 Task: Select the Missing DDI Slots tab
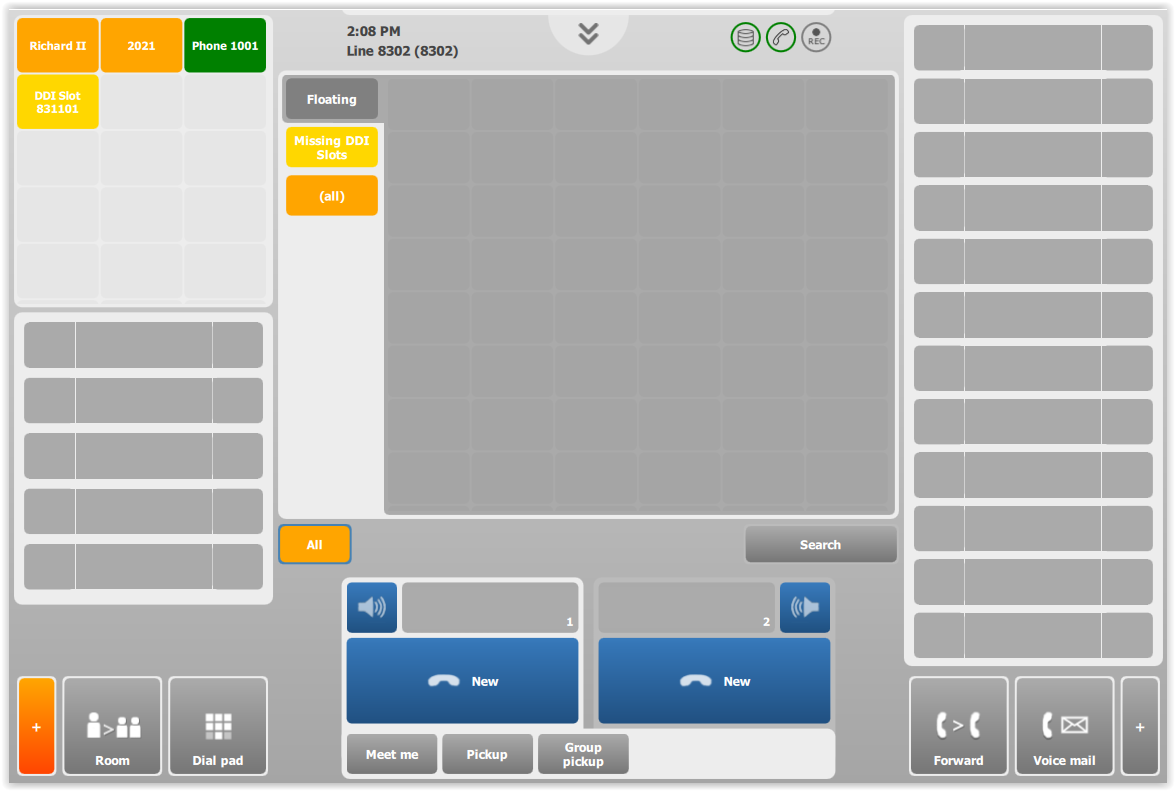(332, 148)
